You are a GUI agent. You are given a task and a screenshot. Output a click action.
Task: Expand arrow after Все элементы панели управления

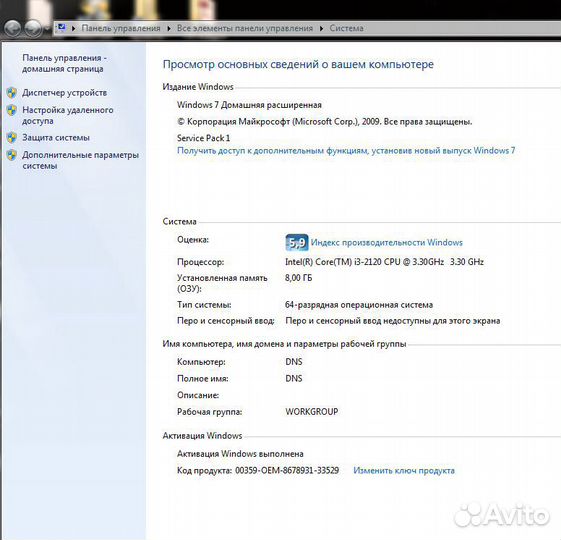tap(321, 28)
